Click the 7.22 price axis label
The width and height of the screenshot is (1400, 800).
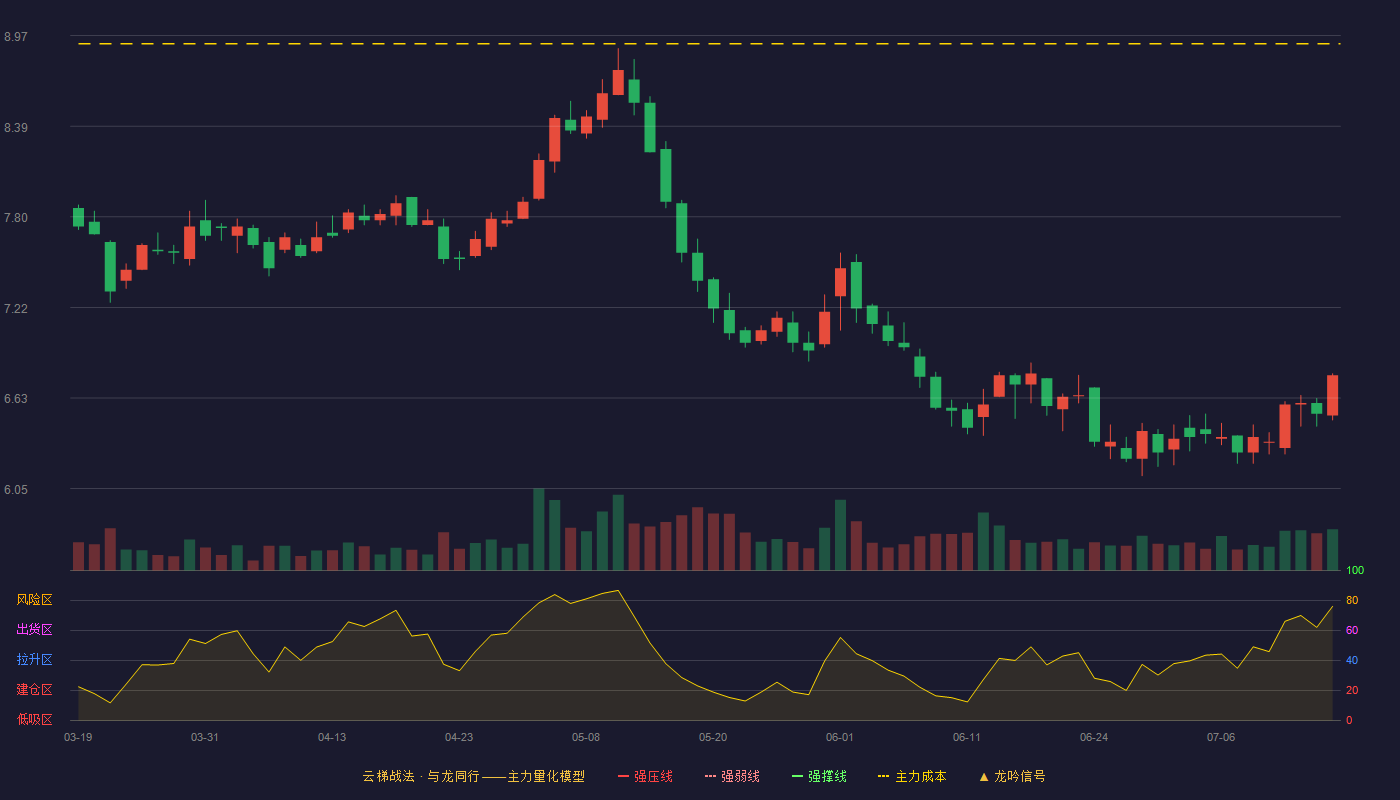coord(15,309)
